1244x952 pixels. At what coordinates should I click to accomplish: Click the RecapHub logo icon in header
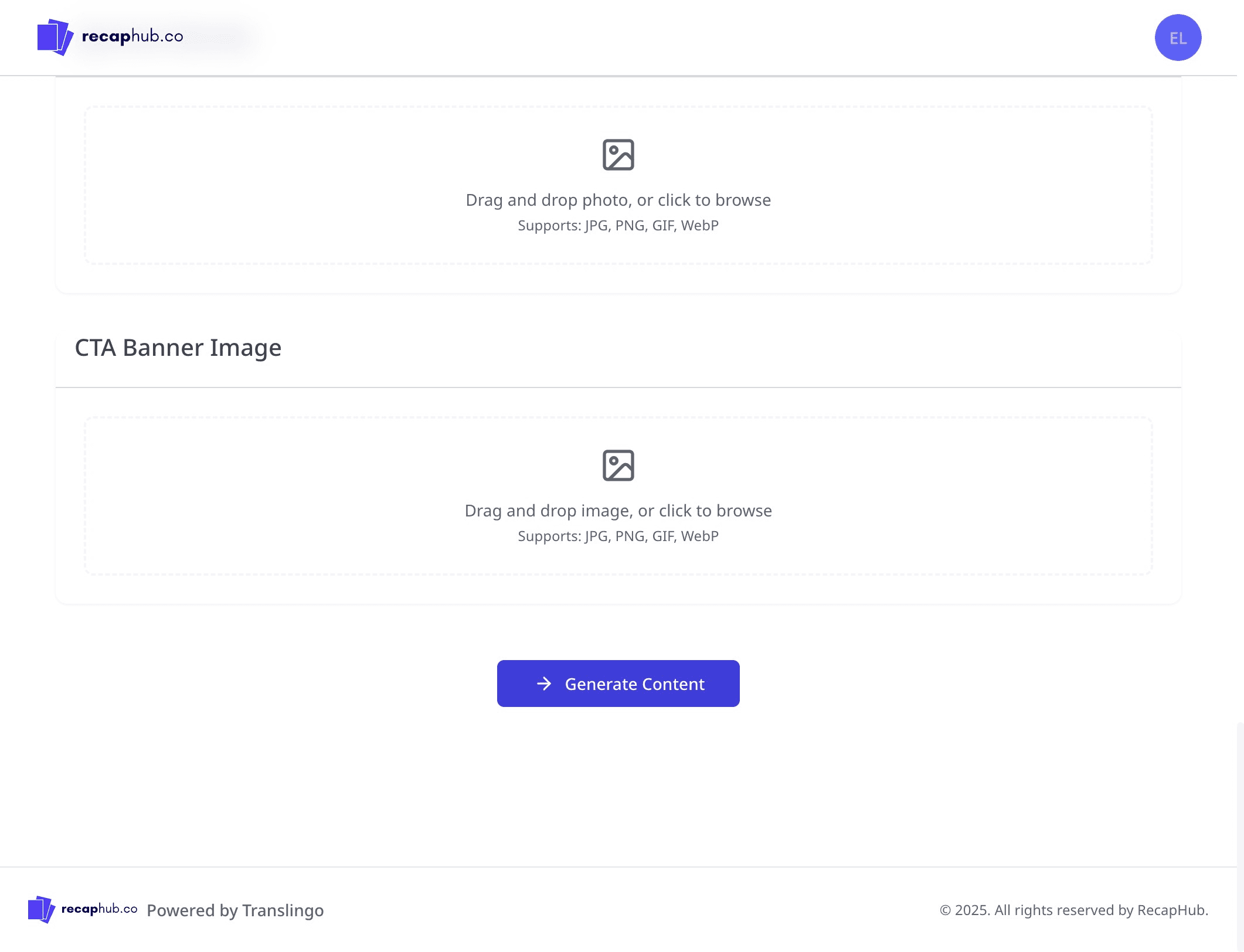tap(55, 37)
